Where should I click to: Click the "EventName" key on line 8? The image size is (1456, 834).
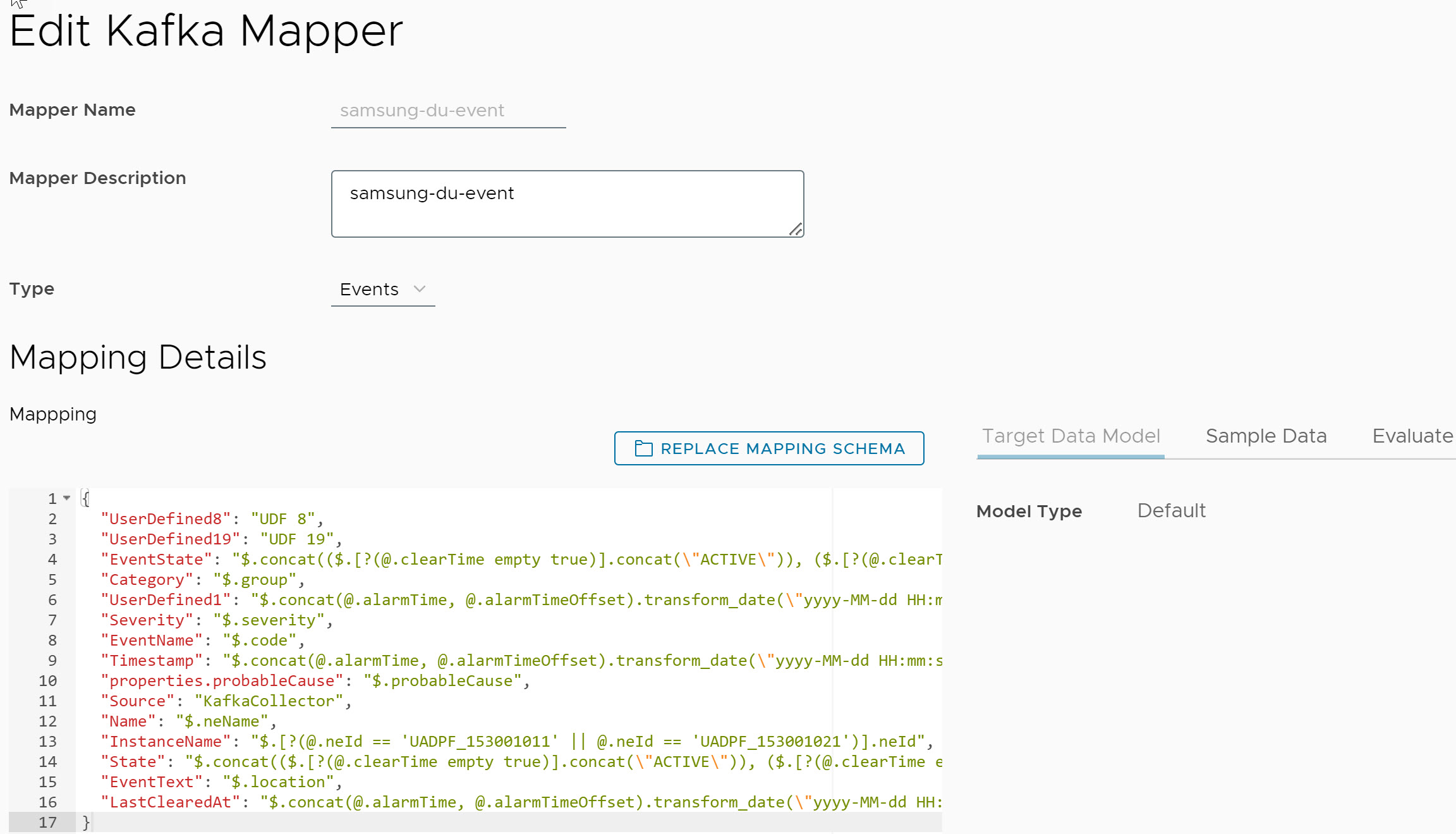coord(152,641)
